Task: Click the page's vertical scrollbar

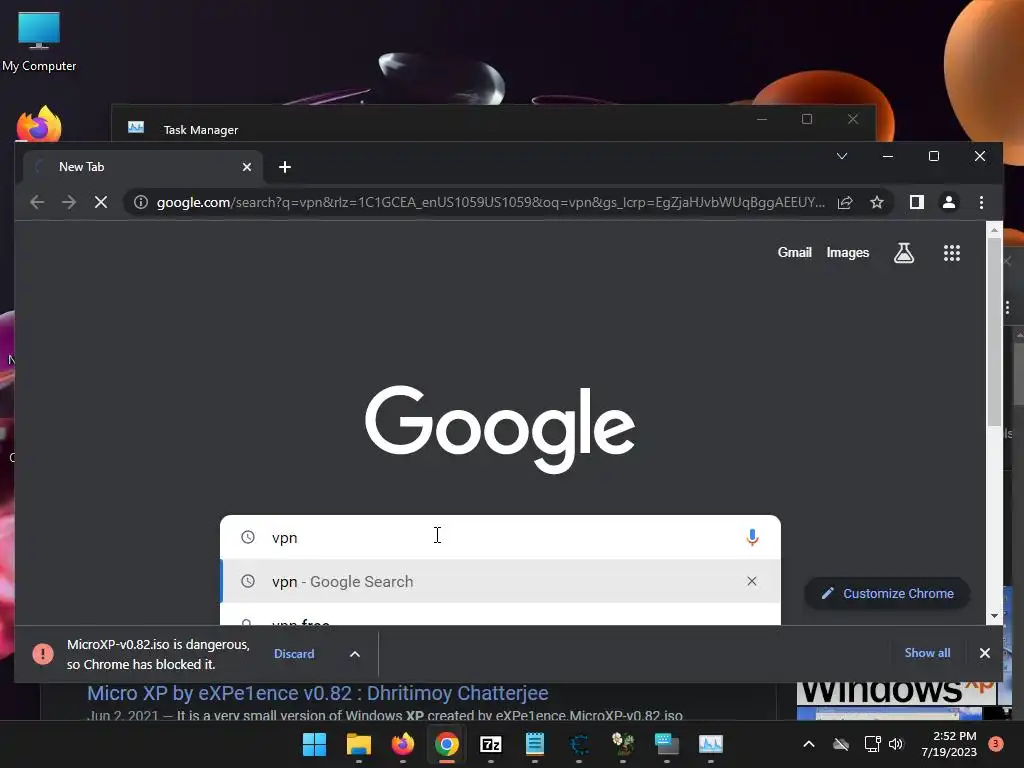Action: coord(994,333)
